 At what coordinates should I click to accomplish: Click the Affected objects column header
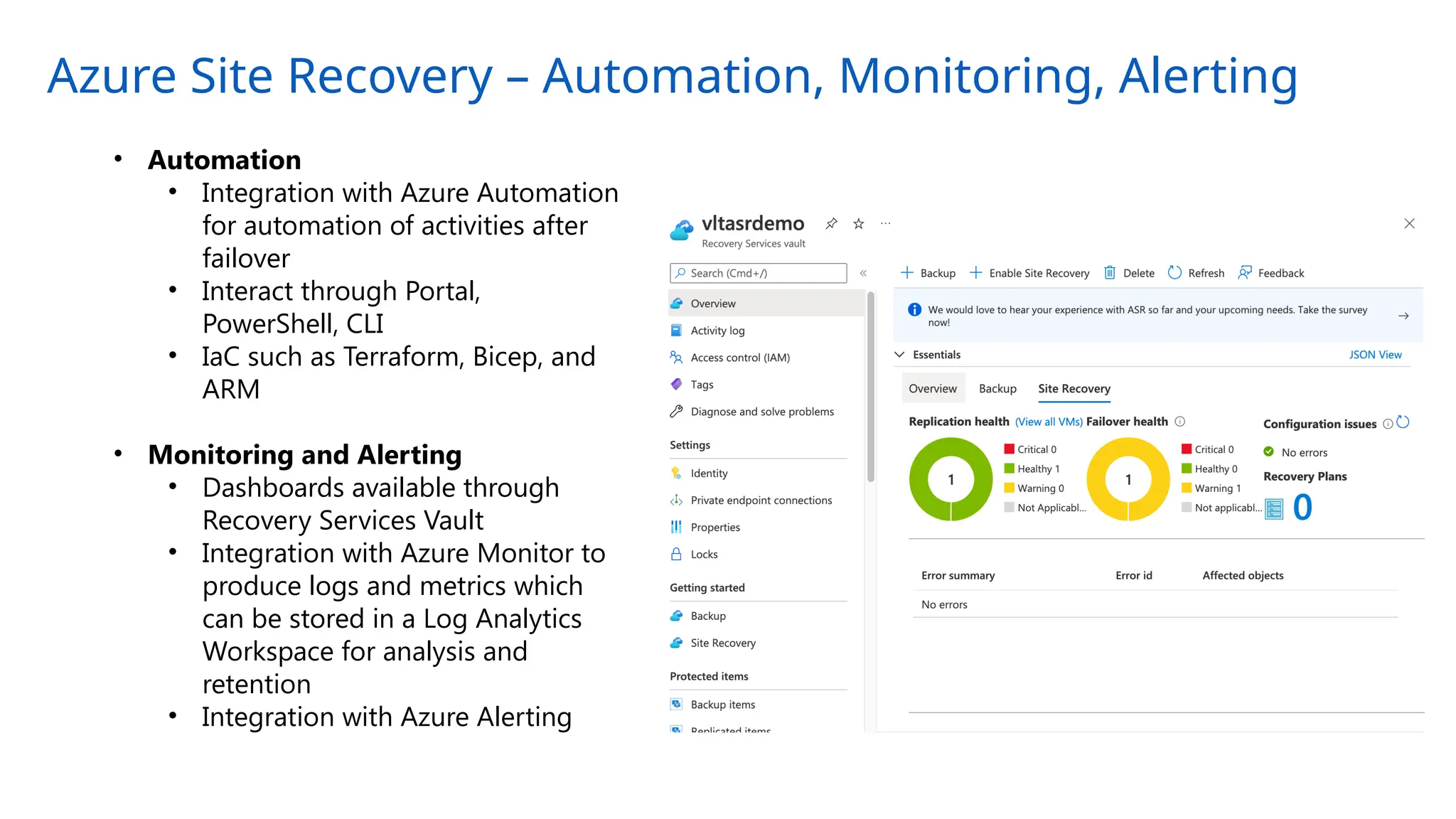click(x=1243, y=576)
